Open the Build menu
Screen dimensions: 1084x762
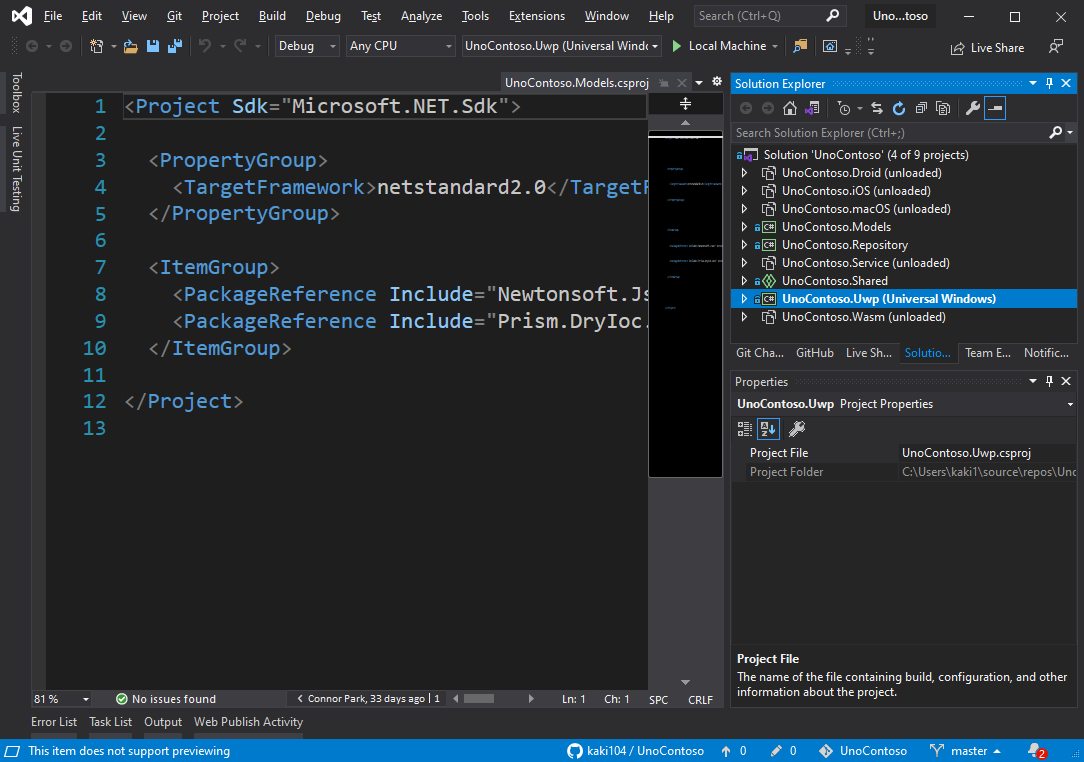[272, 16]
